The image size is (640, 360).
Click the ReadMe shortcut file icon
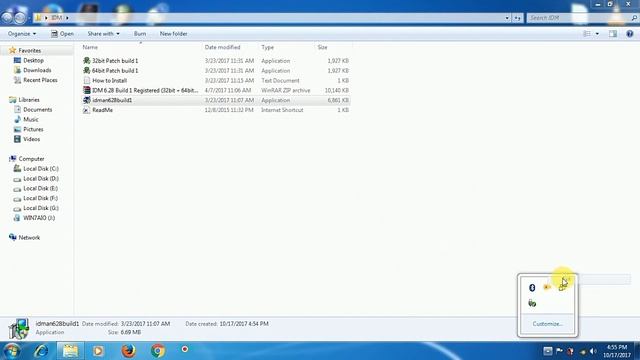[87, 110]
